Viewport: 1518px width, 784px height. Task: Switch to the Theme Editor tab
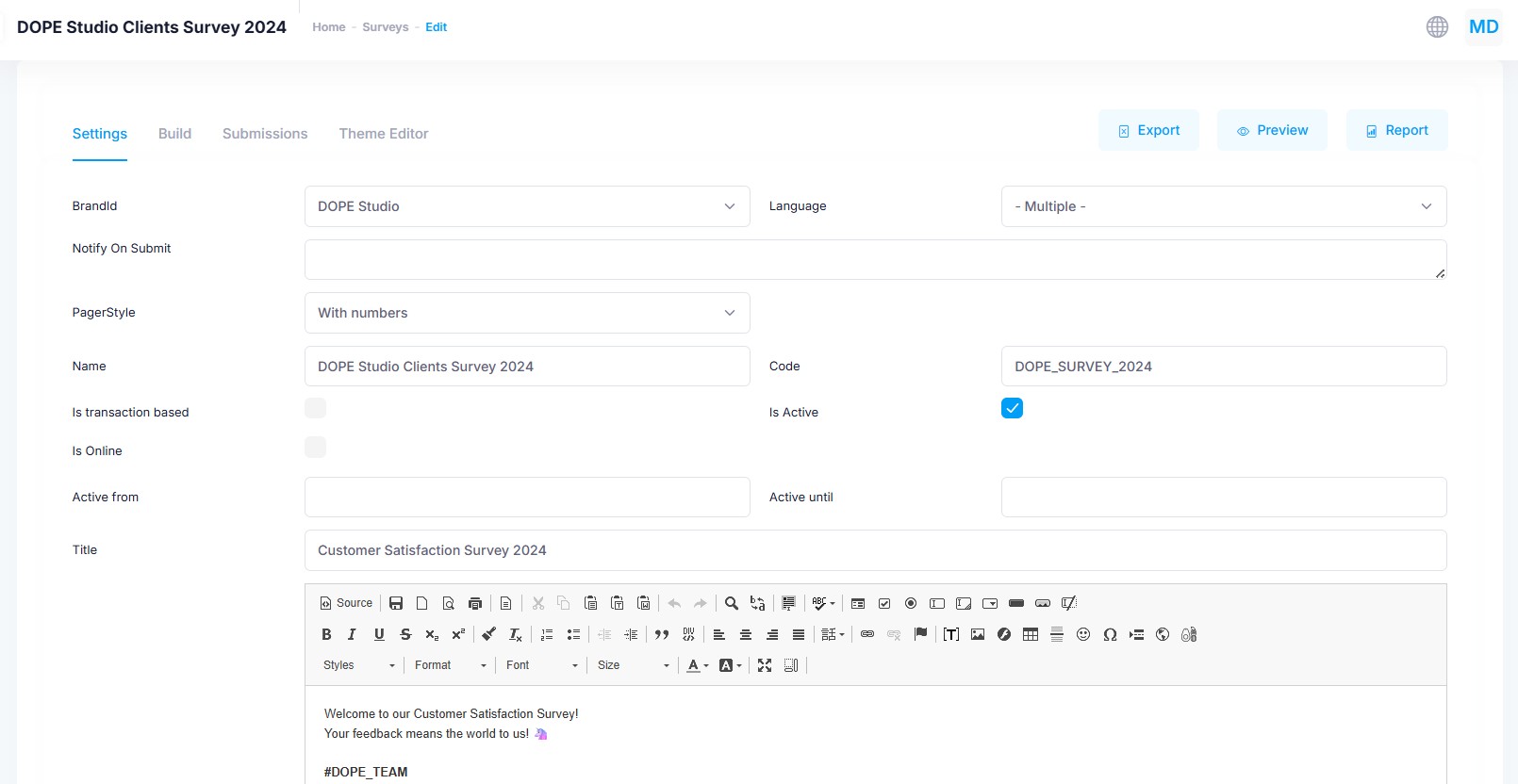(x=384, y=134)
